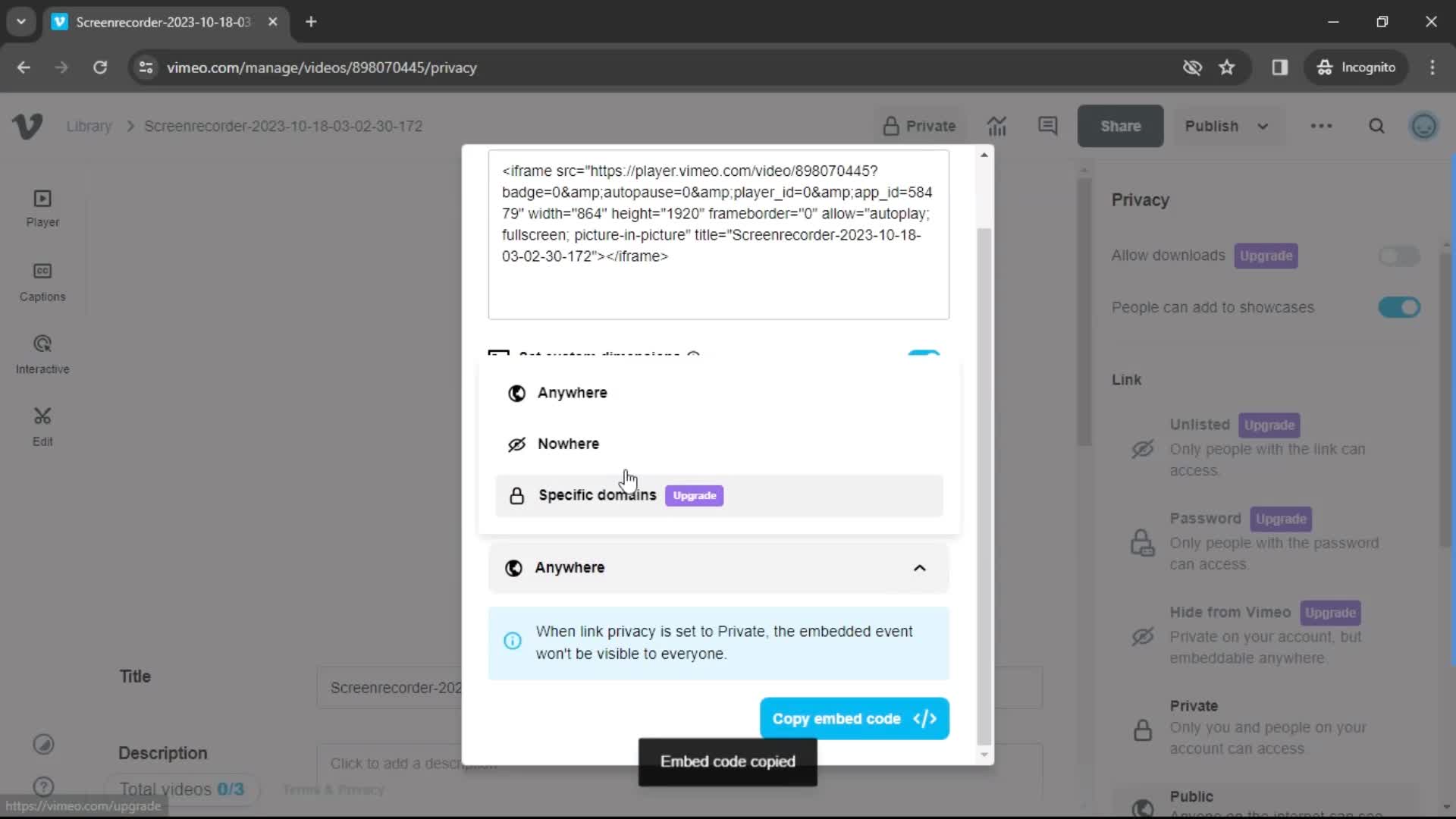Viewport: 1456px width, 819px height.
Task: Click the info icon in privacy notice
Action: point(513,641)
